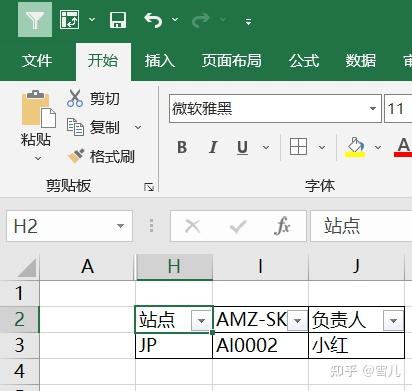The width and height of the screenshot is (412, 391).
Task: Select cell containing JP
Action: click(174, 345)
